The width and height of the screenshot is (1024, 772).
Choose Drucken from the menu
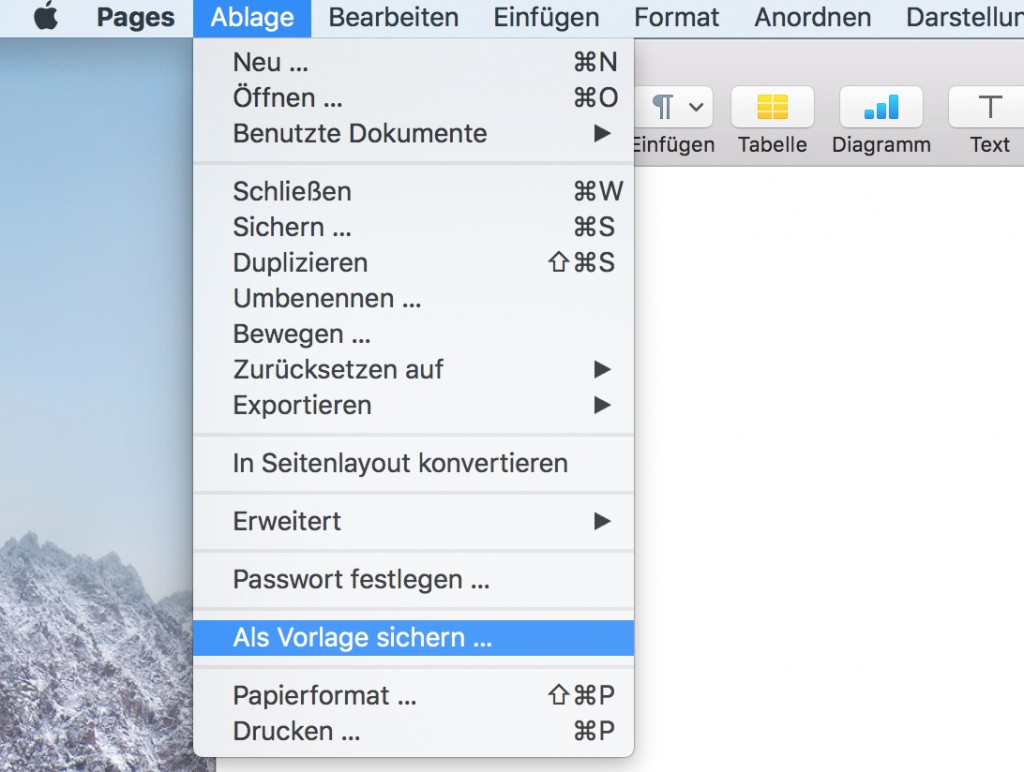point(296,731)
